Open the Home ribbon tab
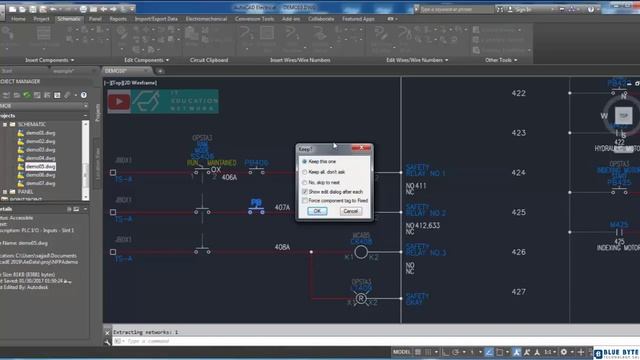Viewport: 640px width, 360px height. coord(18,19)
